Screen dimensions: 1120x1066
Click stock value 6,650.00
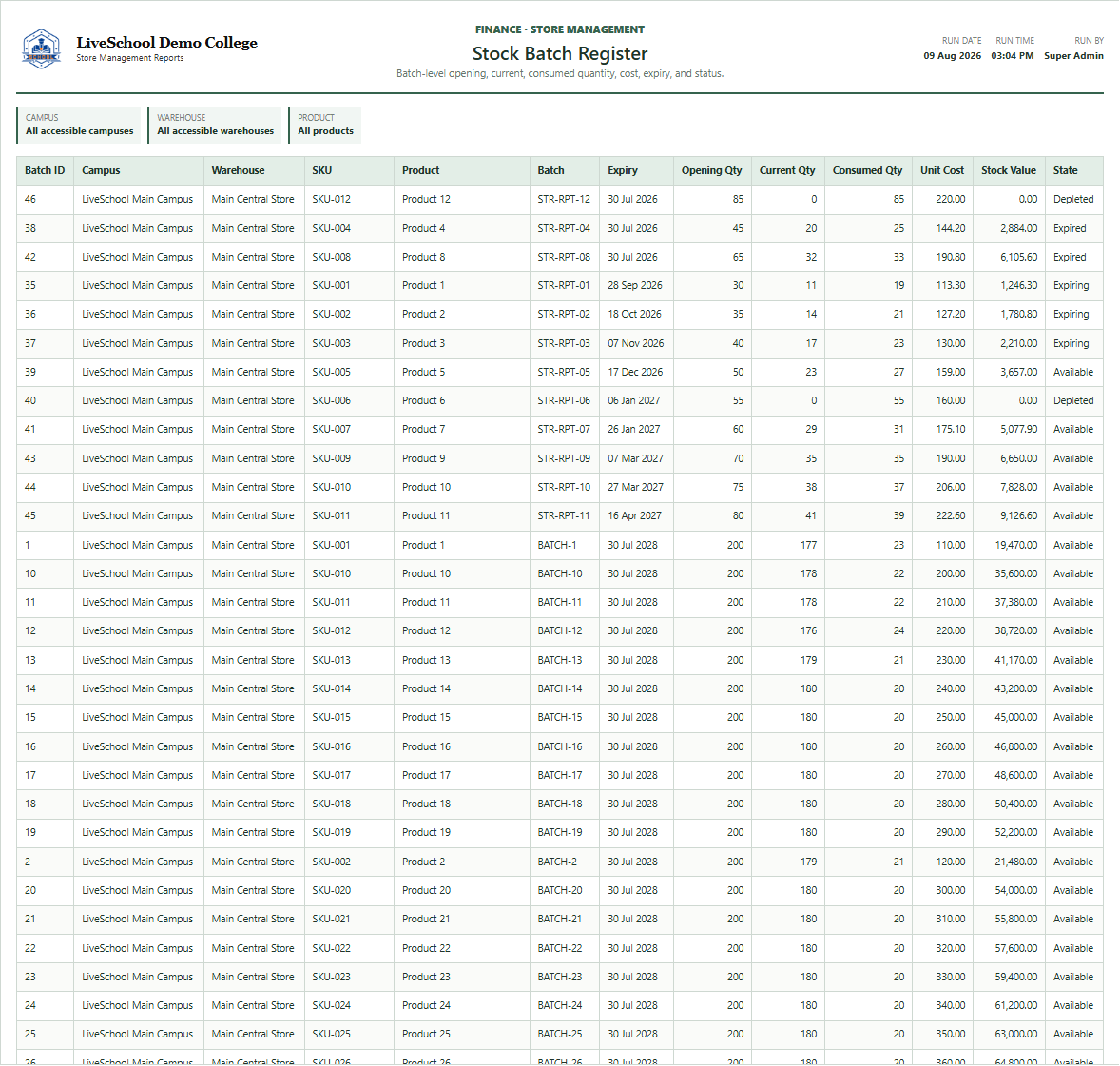click(1018, 458)
